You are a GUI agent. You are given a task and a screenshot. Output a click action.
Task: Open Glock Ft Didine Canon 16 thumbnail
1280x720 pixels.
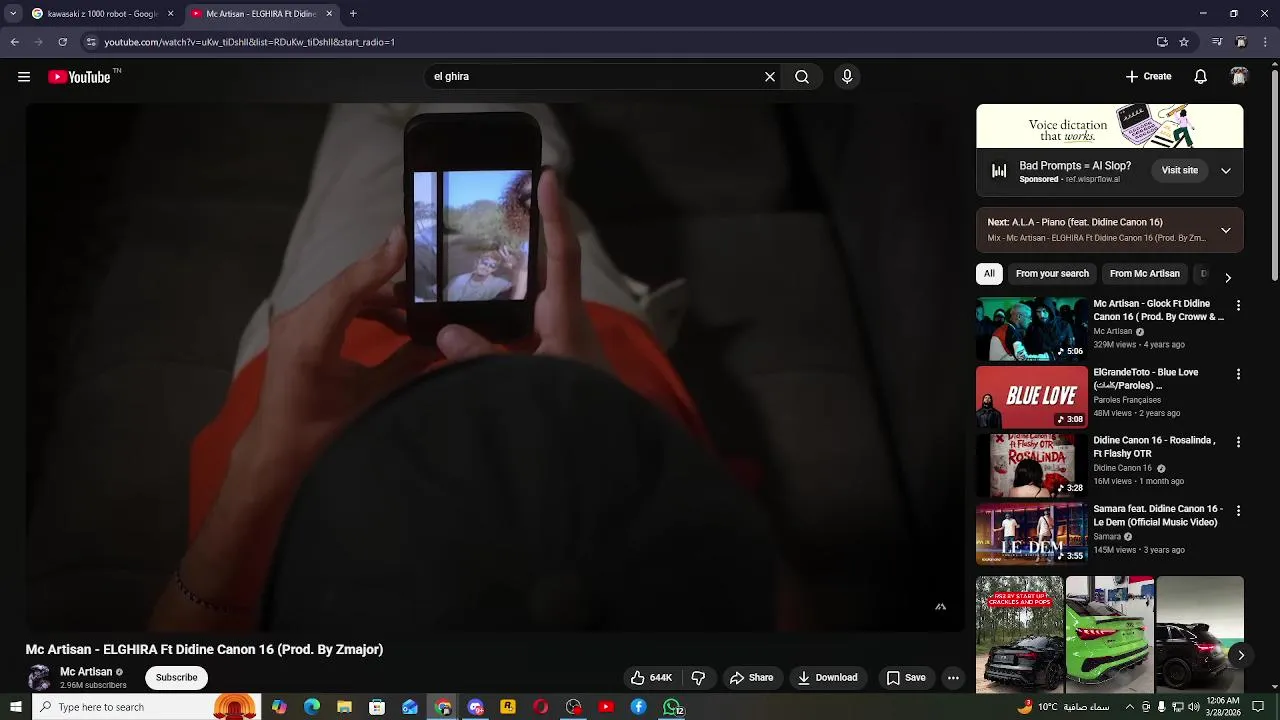(x=1031, y=328)
